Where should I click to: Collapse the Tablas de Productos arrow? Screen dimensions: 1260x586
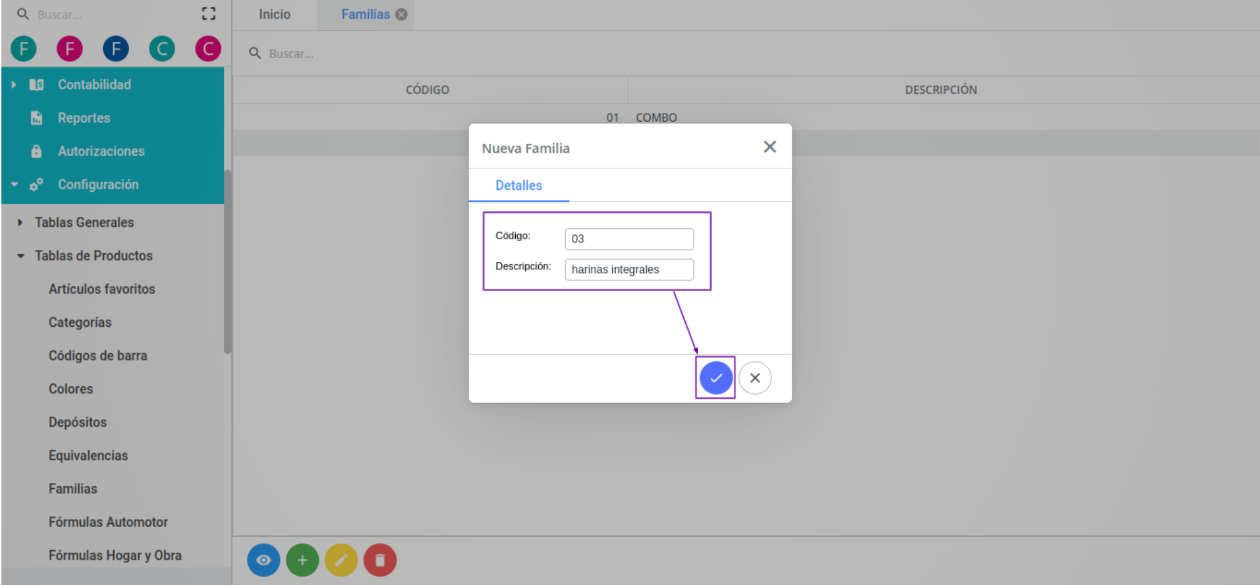click(21, 256)
